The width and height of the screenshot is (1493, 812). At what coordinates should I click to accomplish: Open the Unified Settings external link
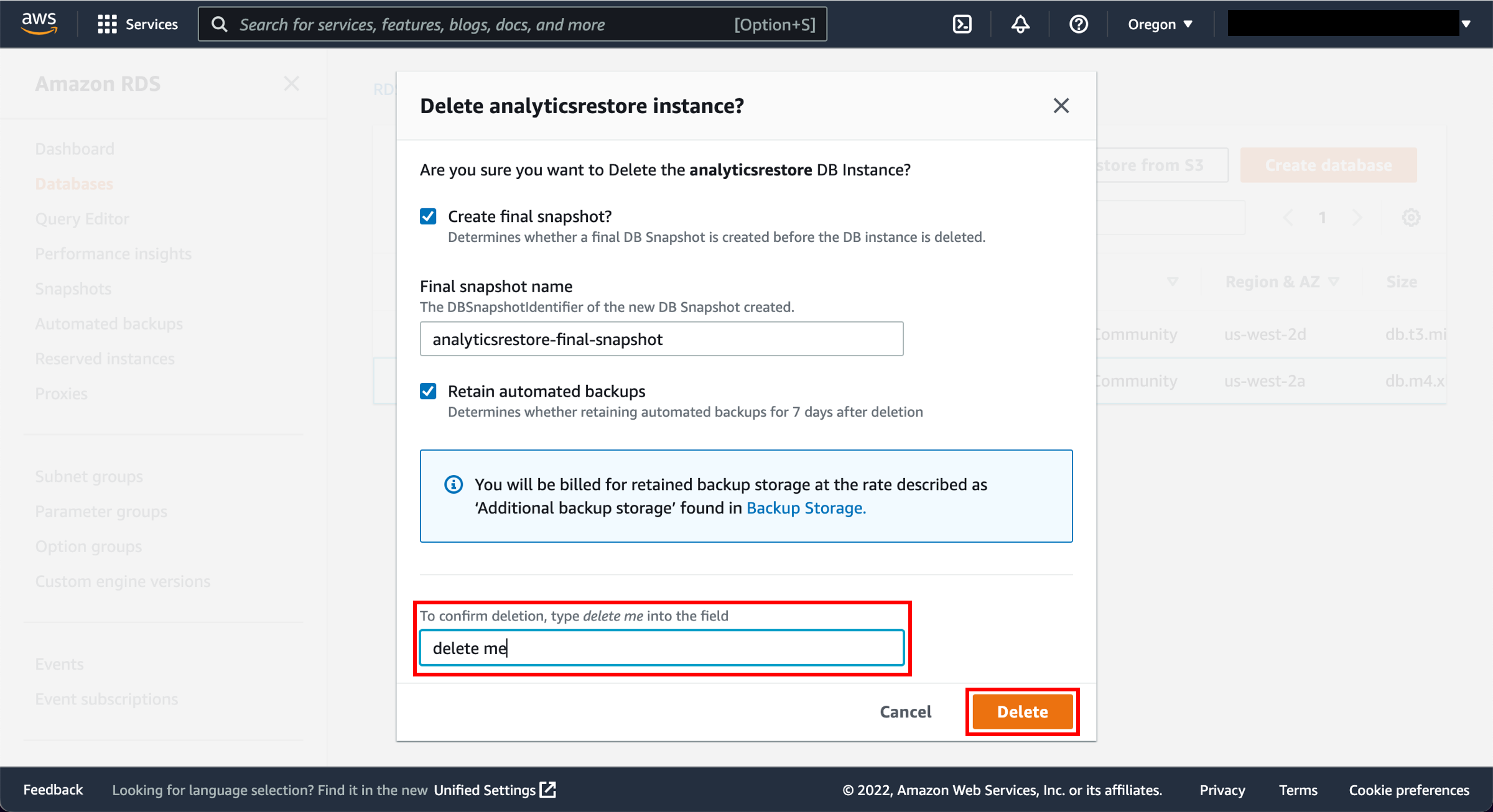click(495, 790)
